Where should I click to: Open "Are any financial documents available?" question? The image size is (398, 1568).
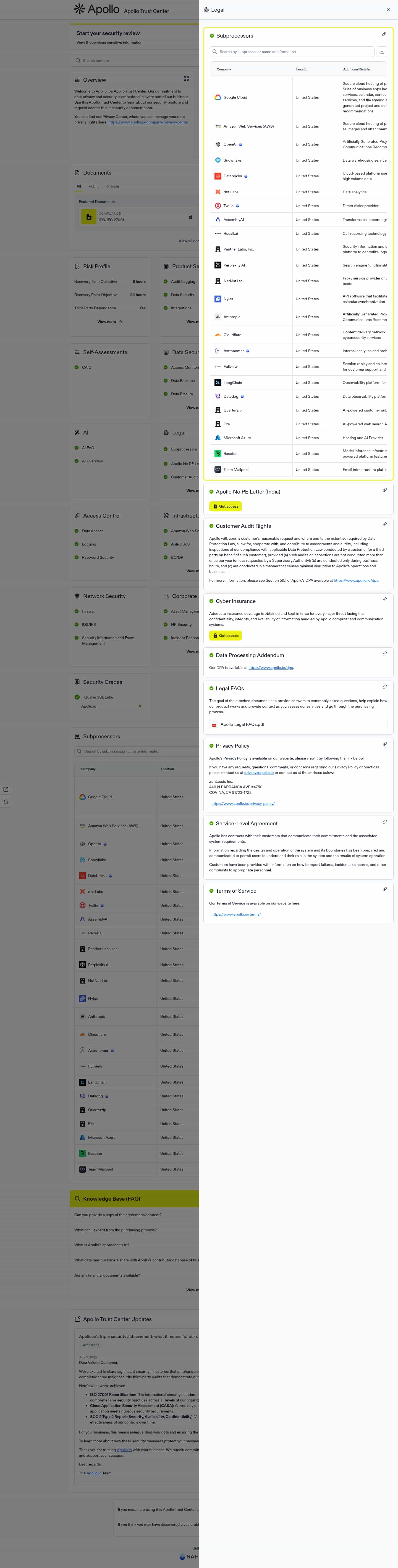[x=107, y=1275]
